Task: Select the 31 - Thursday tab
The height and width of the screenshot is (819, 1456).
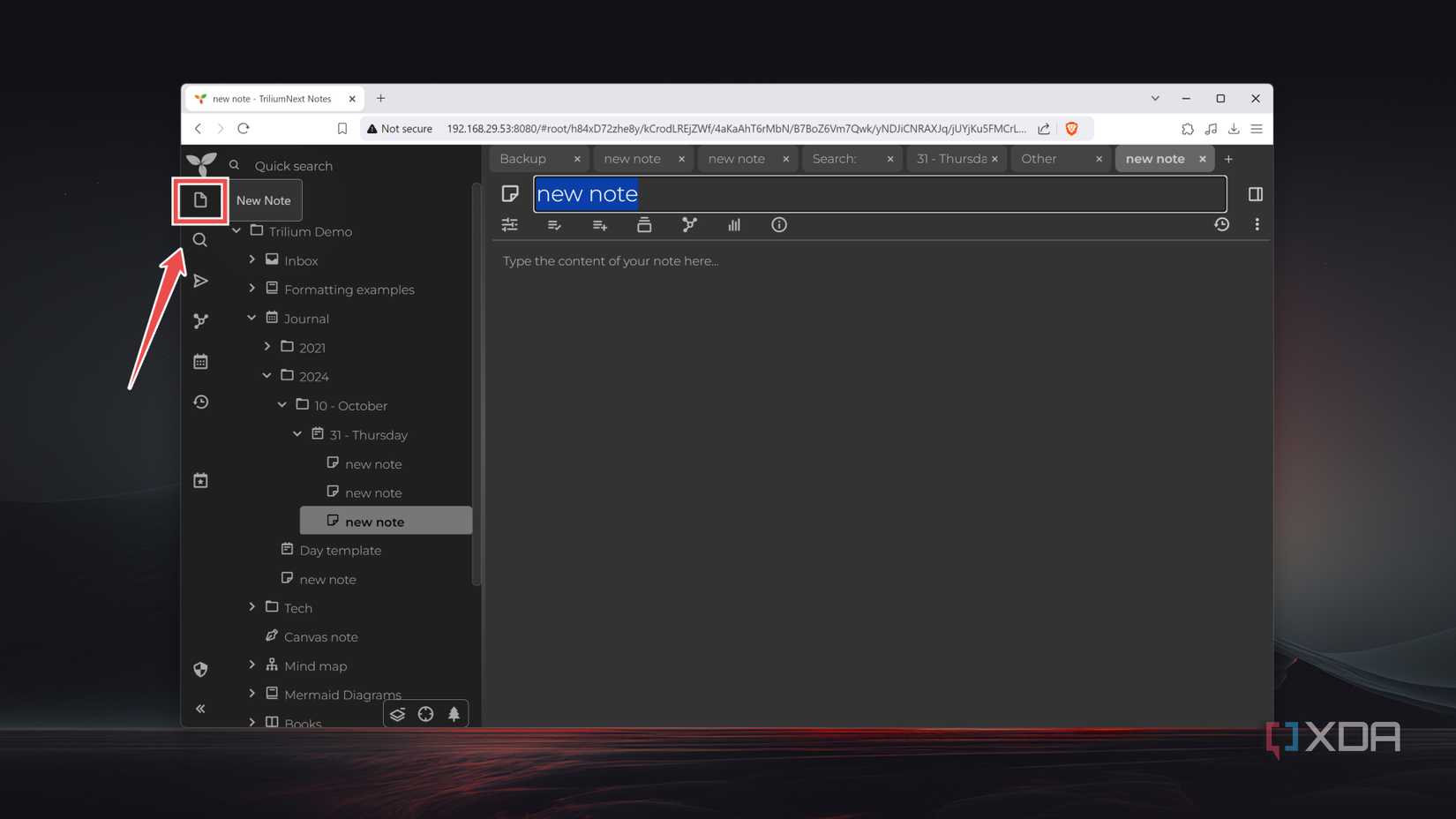Action: click(x=950, y=159)
